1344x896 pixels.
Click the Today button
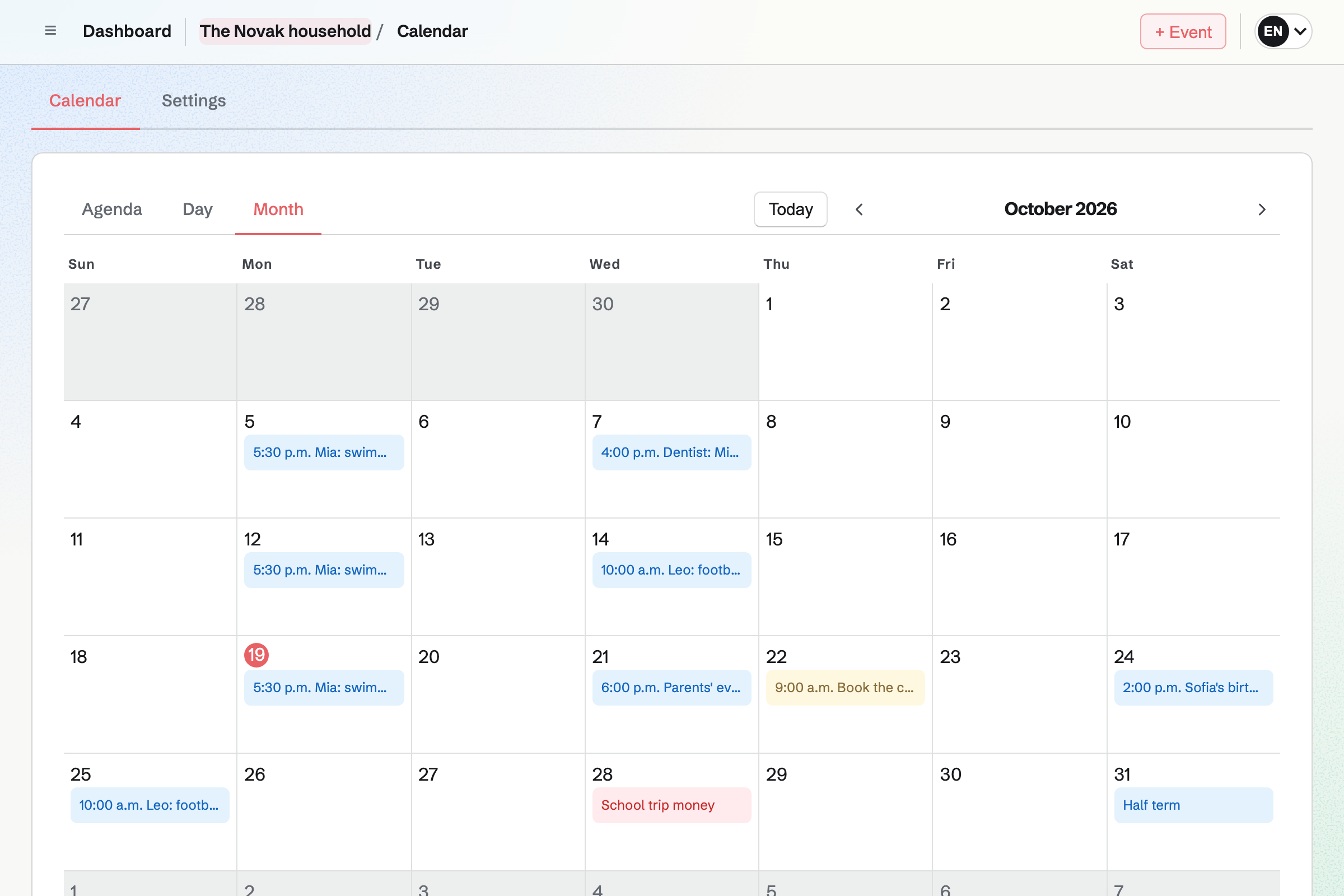(790, 209)
